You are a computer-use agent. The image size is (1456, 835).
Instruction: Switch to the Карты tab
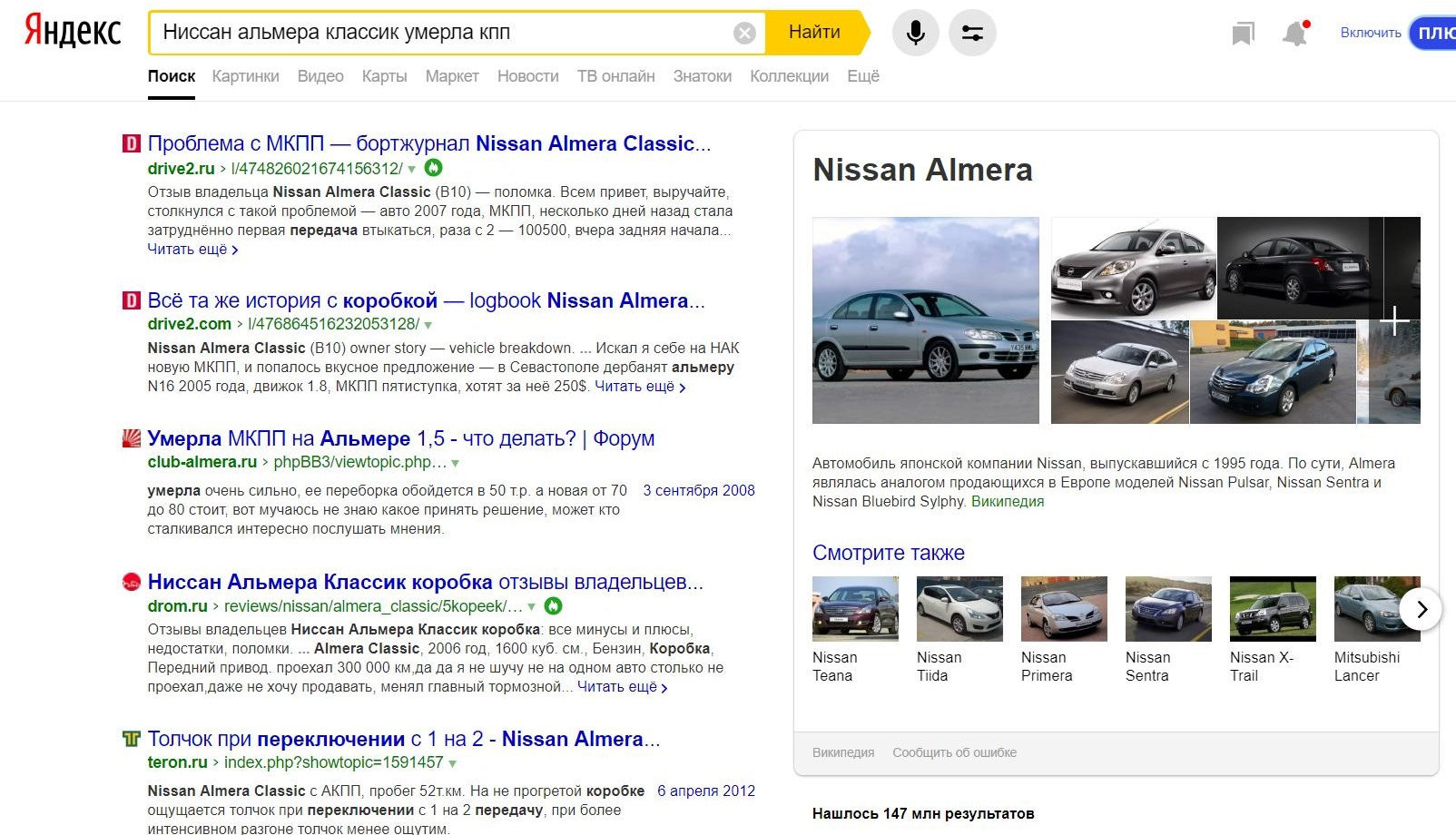pyautogui.click(x=384, y=76)
